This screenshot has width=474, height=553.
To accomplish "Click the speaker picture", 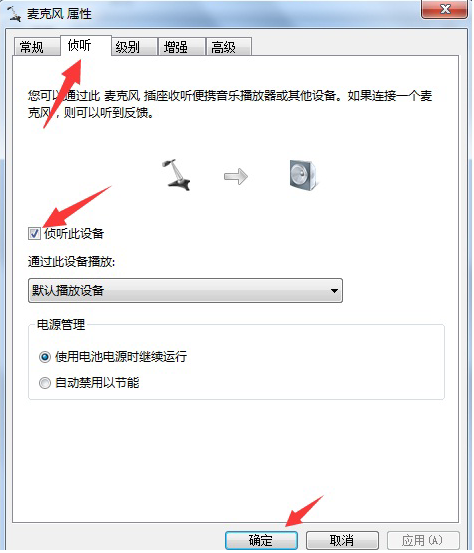I will (x=303, y=175).
